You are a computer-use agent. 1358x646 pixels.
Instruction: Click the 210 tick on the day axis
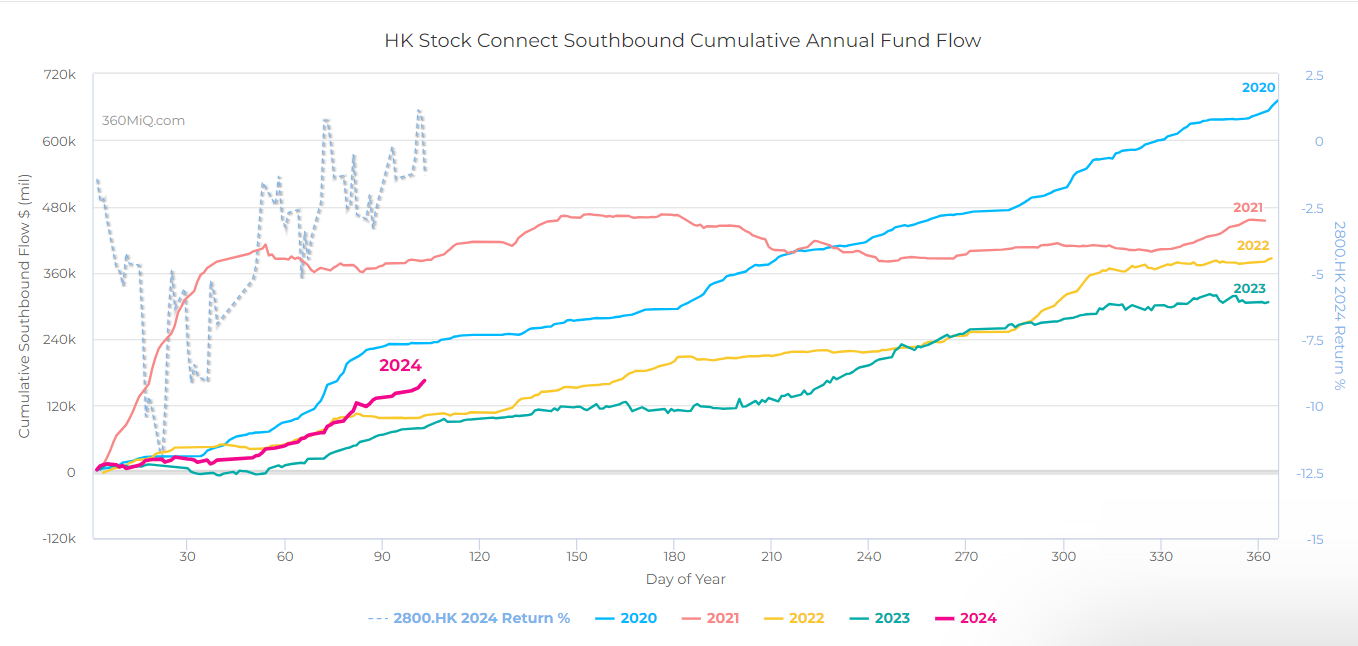pyautogui.click(x=771, y=556)
